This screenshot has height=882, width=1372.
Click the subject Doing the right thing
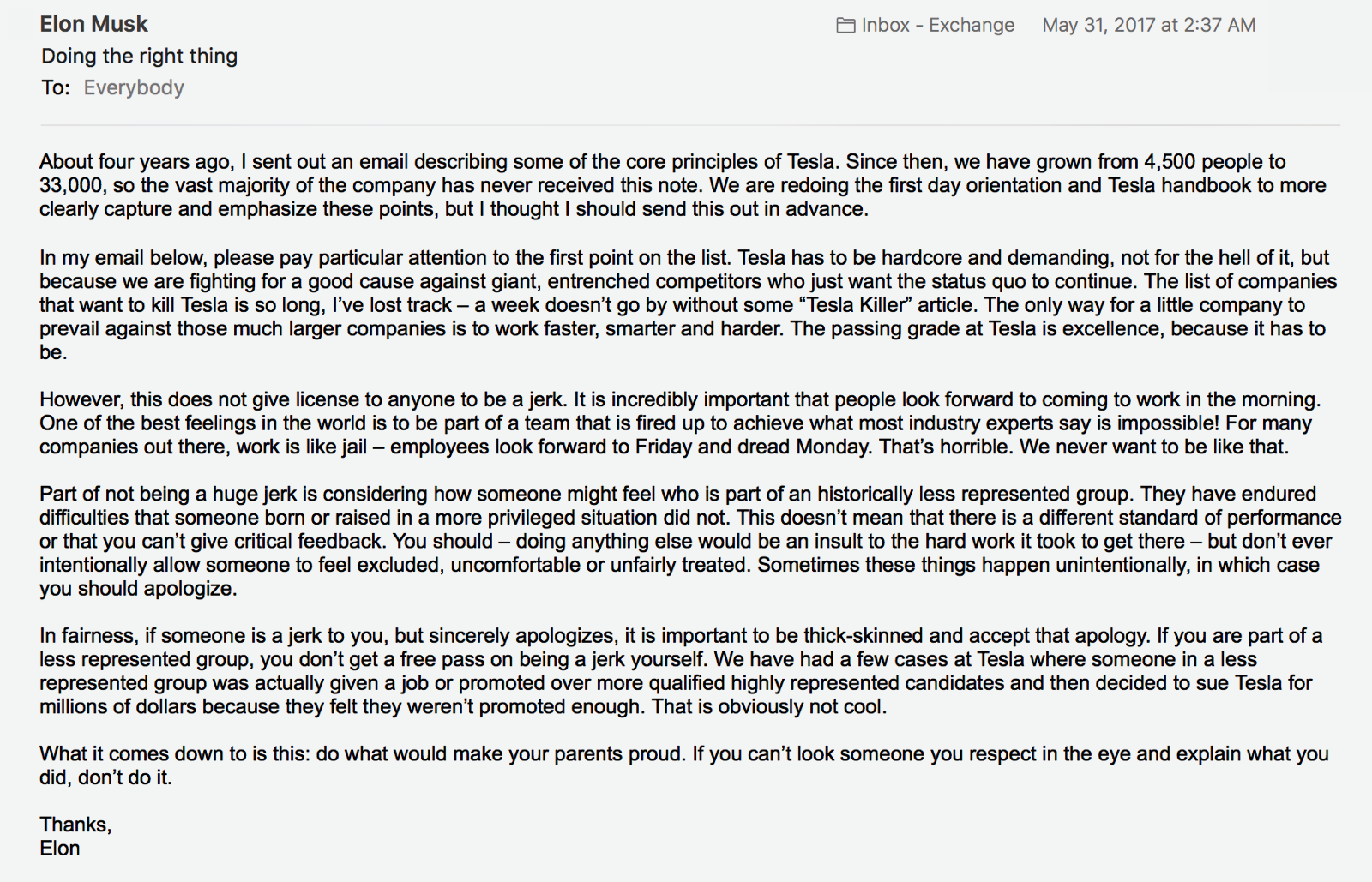pos(139,57)
